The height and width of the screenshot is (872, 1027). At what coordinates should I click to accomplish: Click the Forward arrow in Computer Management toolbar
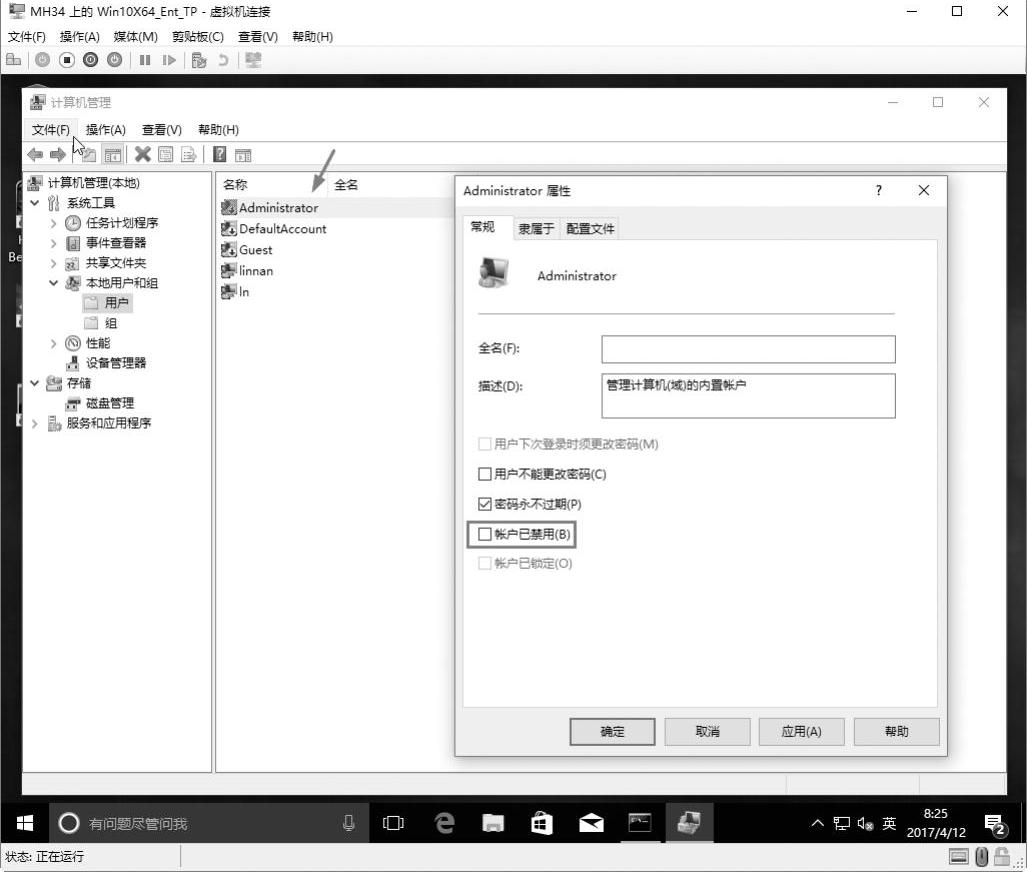tap(58, 155)
